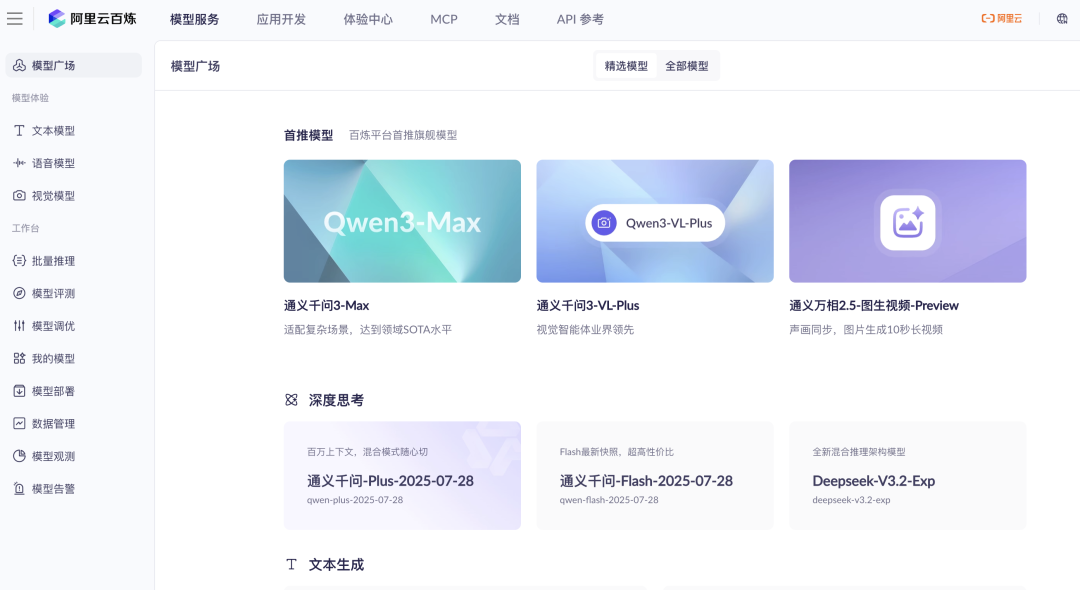
Task: Switch to 精选模型 tab
Action: (x=626, y=66)
